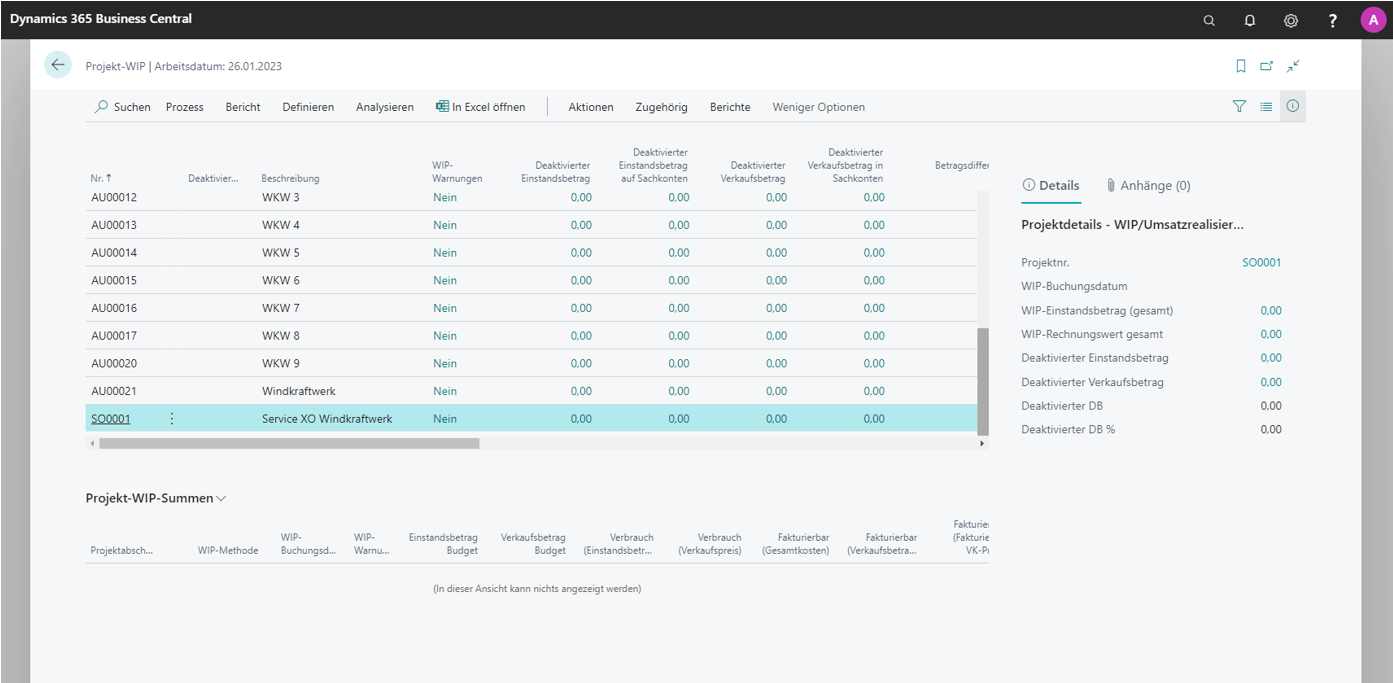Toggle the FactBox information pane icon

point(1293,106)
